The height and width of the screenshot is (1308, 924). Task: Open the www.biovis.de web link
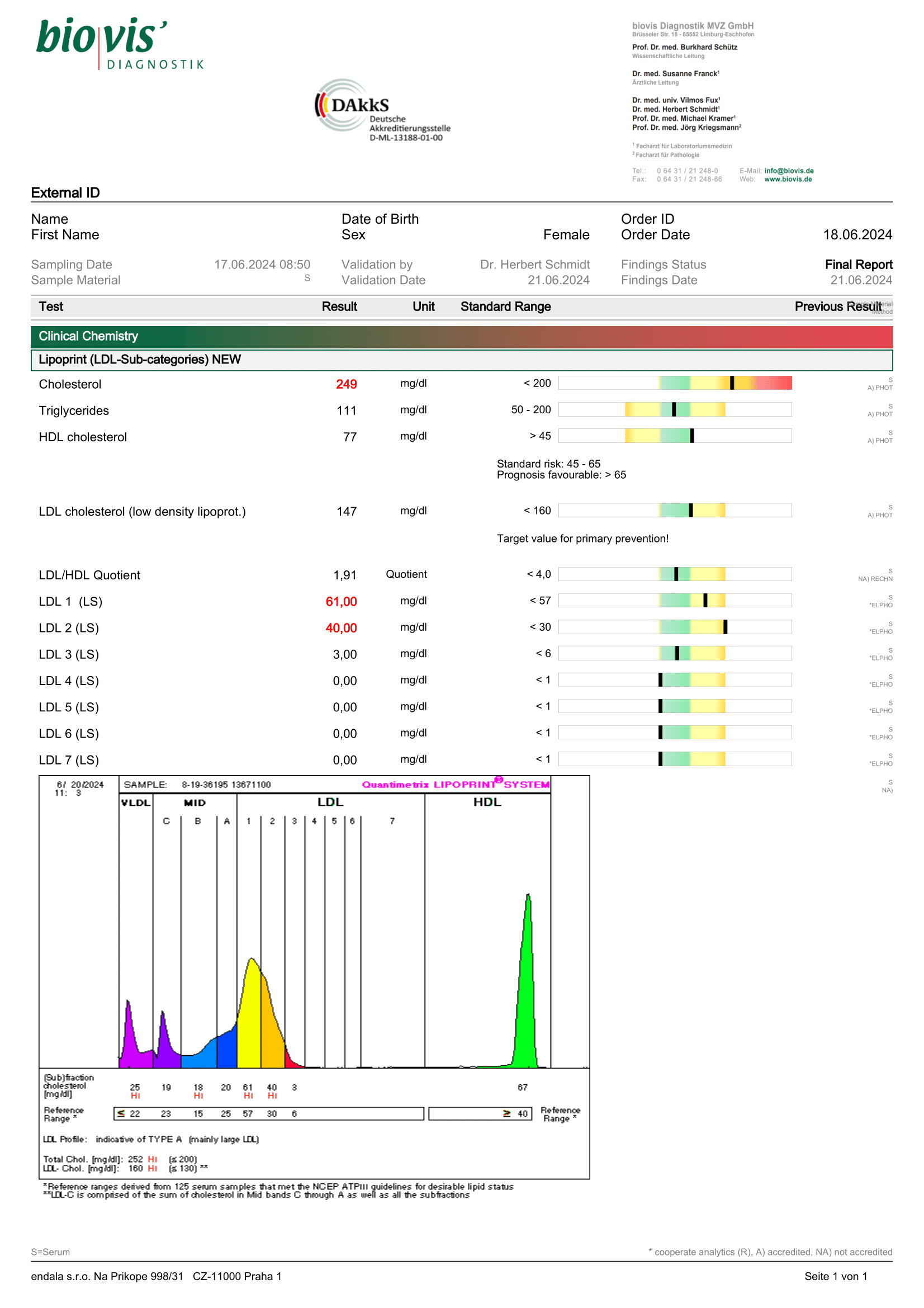pos(788,180)
